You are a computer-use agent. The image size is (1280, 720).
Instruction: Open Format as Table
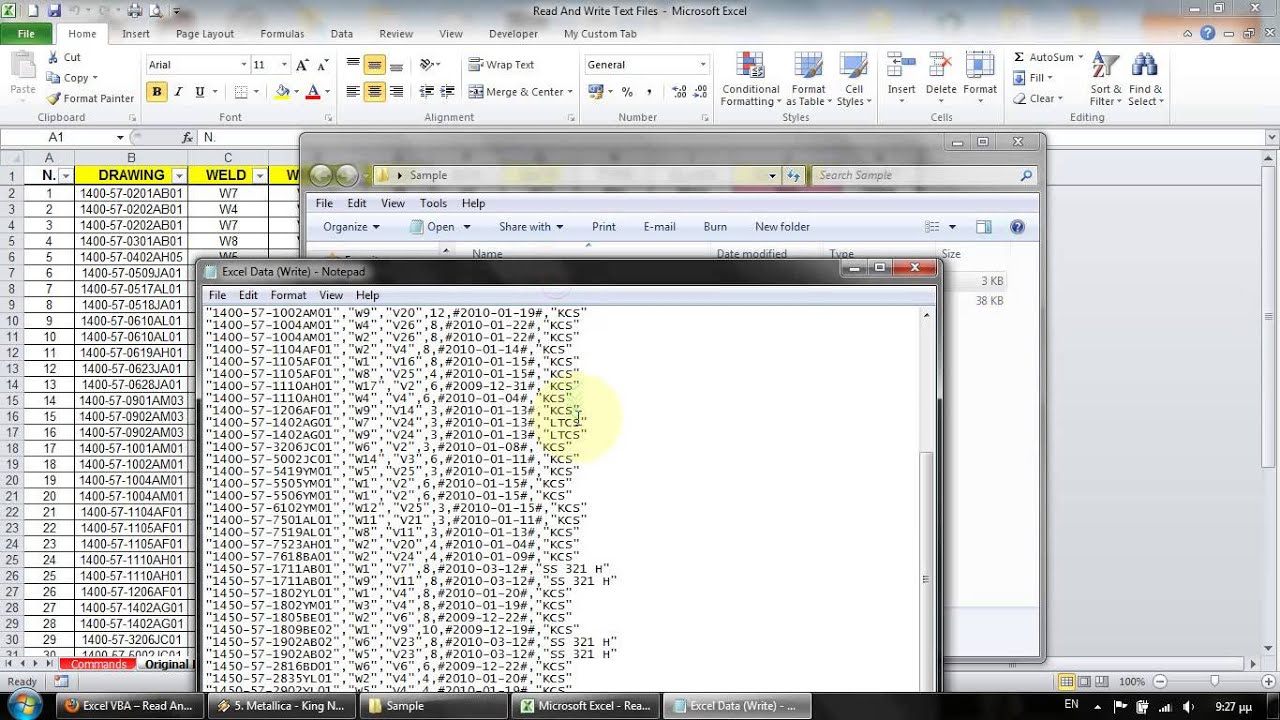coord(808,79)
